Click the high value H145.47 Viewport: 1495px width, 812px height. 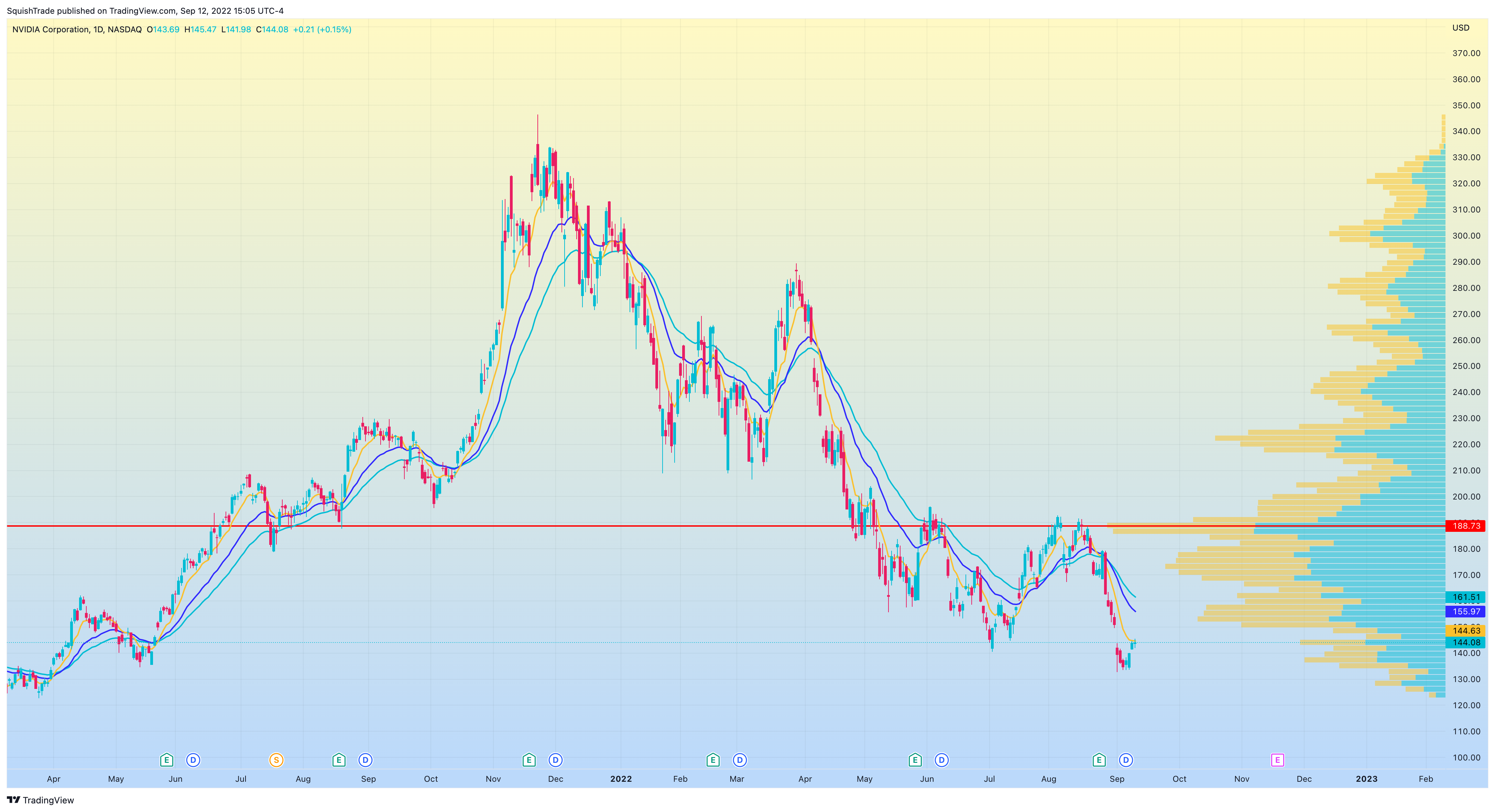[200, 30]
